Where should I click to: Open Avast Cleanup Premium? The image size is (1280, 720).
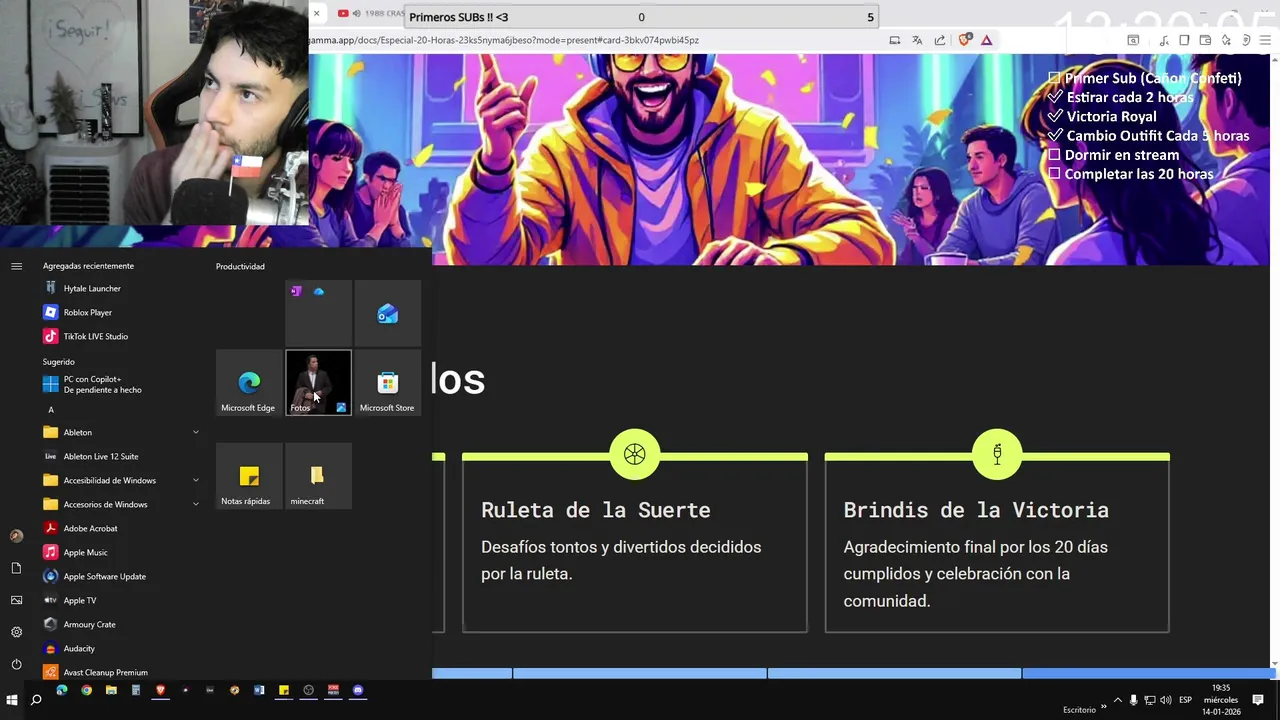(x=120, y=672)
